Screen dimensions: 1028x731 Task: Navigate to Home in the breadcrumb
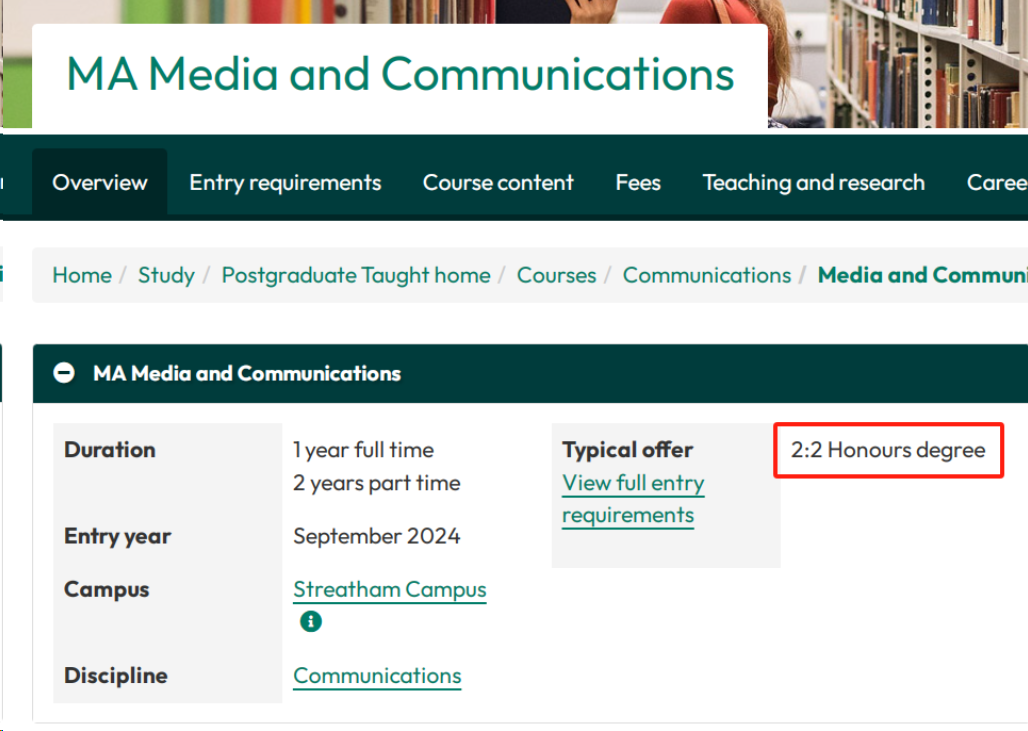(82, 275)
